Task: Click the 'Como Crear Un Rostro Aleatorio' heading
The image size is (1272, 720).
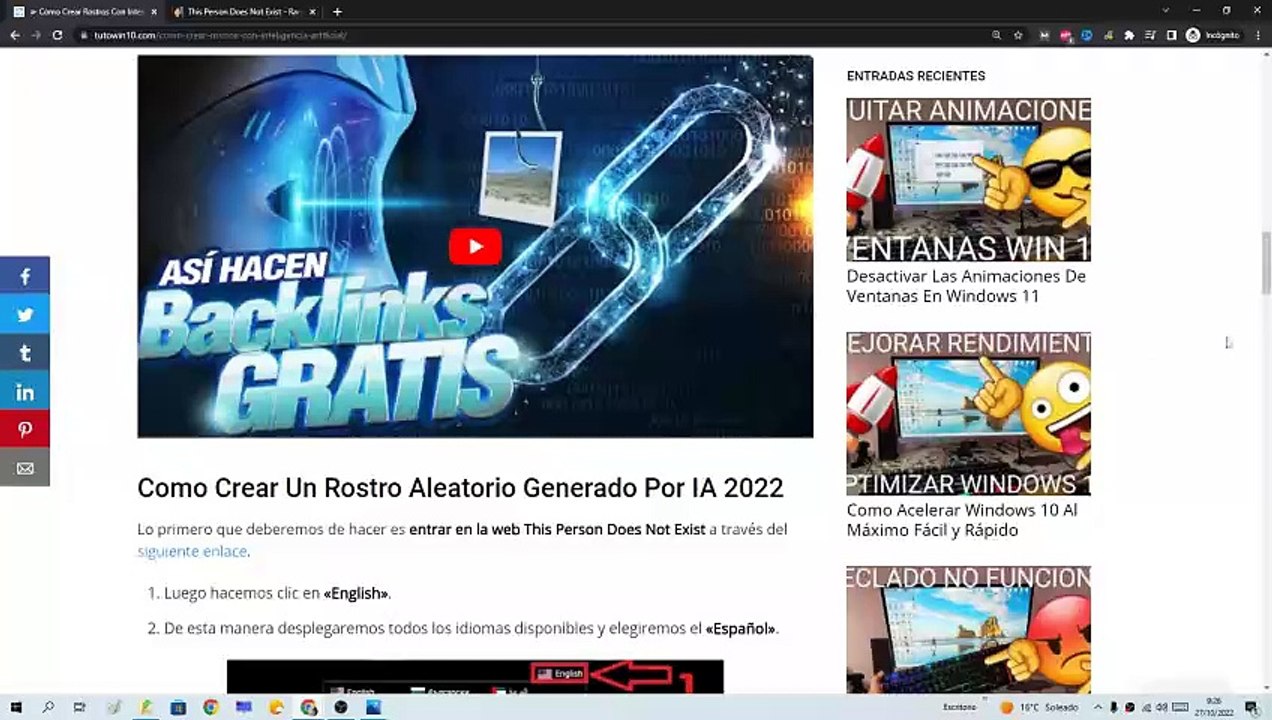Action: coord(460,488)
